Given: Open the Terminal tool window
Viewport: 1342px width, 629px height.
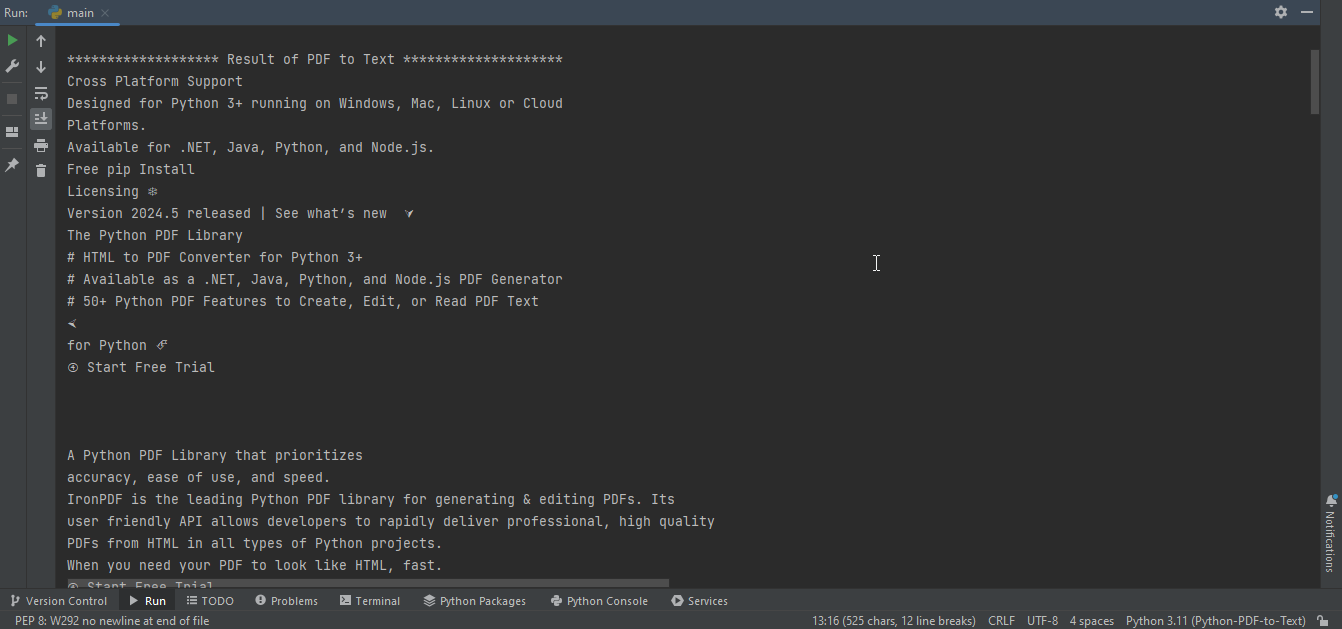Looking at the screenshot, I should pyautogui.click(x=370, y=601).
